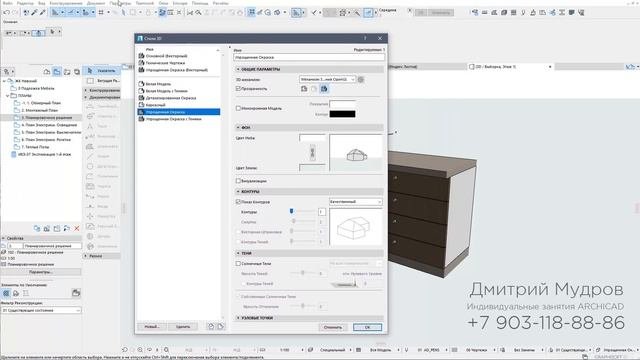Click the OK button
Viewport: 640px width, 360px height.
click(x=367, y=327)
